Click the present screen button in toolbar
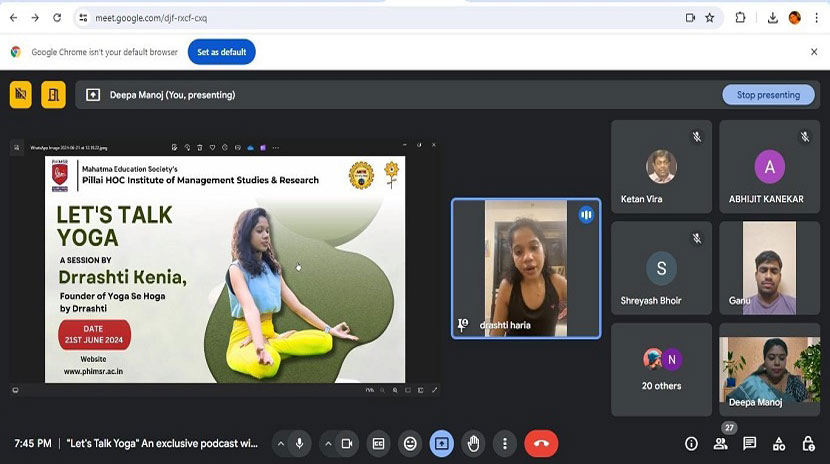Viewport: 830px width, 464px height. pyautogui.click(x=441, y=443)
